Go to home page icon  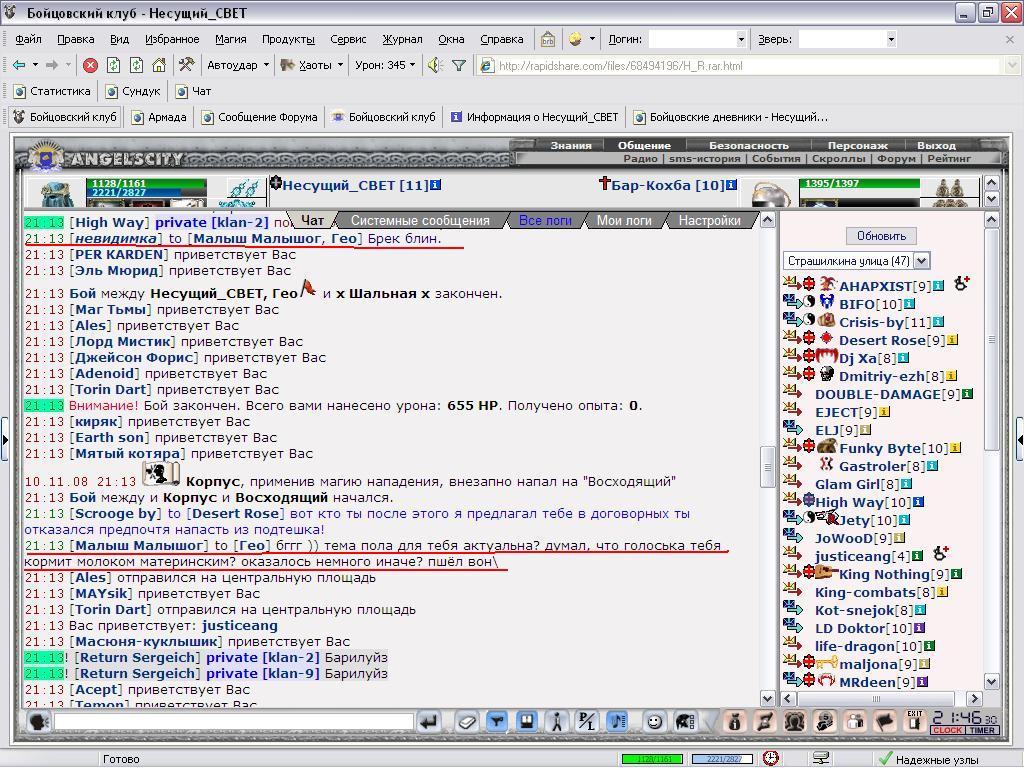click(159, 65)
